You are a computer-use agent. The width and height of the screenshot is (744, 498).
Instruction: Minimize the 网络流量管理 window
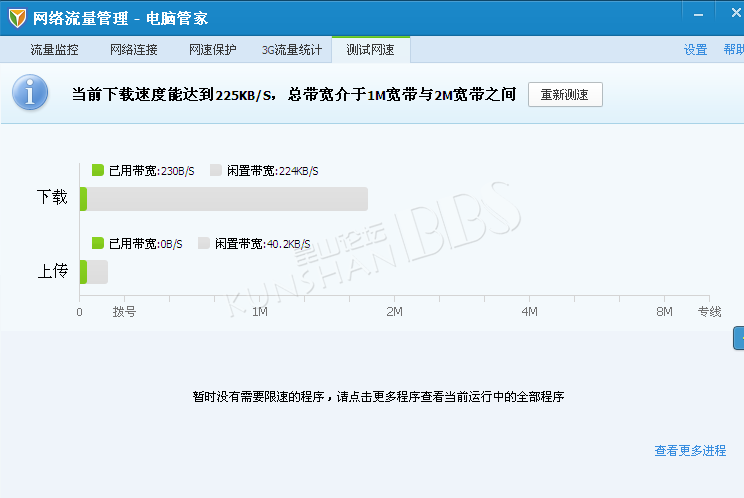pos(698,15)
